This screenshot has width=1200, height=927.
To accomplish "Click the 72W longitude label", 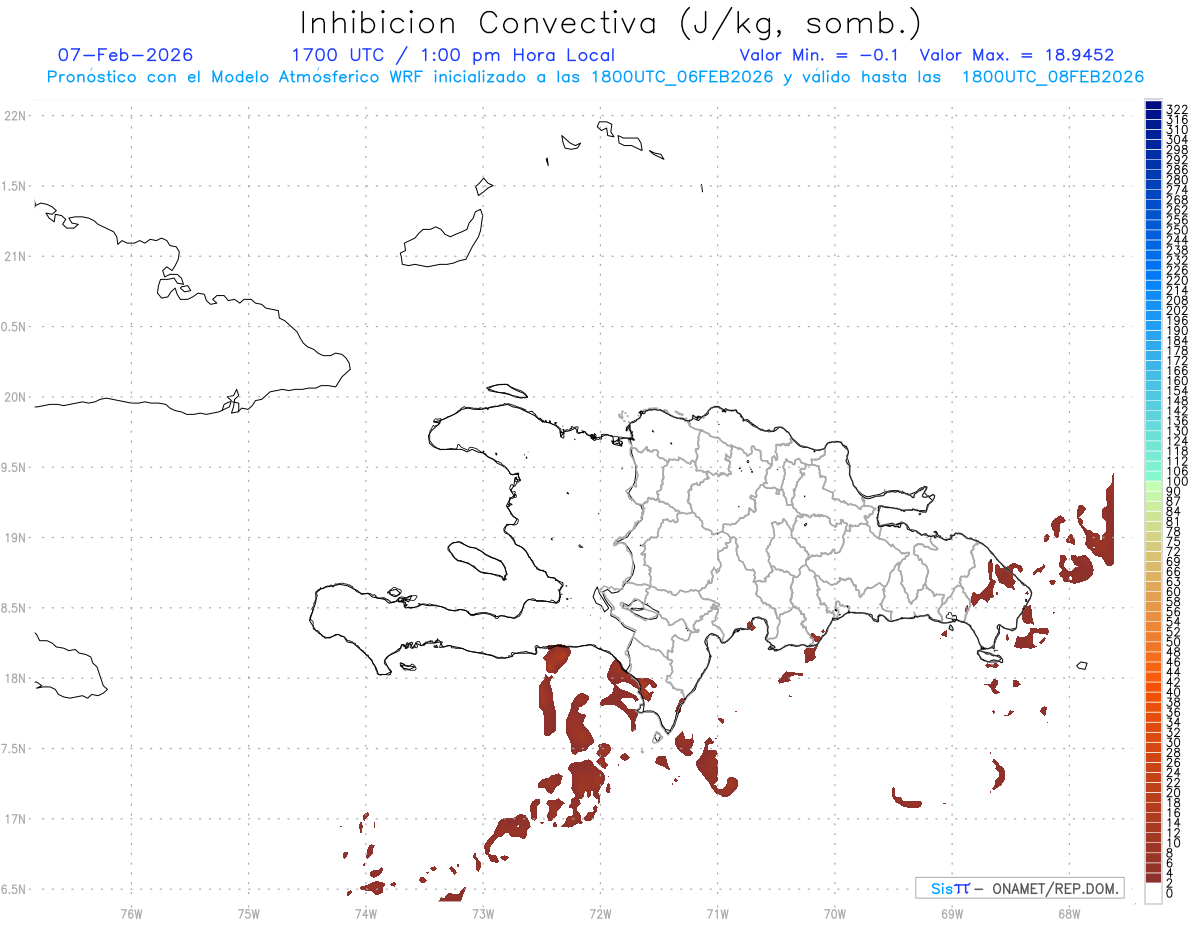I will (x=600, y=912).
